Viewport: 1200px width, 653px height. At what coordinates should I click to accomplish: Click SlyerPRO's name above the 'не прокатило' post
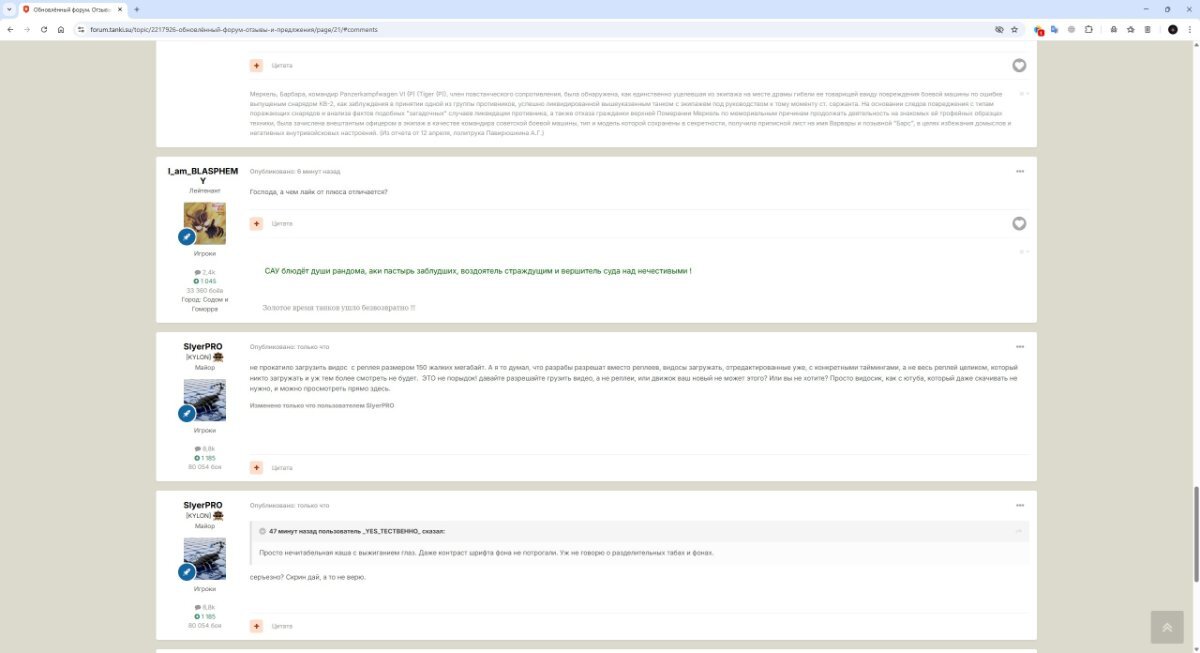203,346
